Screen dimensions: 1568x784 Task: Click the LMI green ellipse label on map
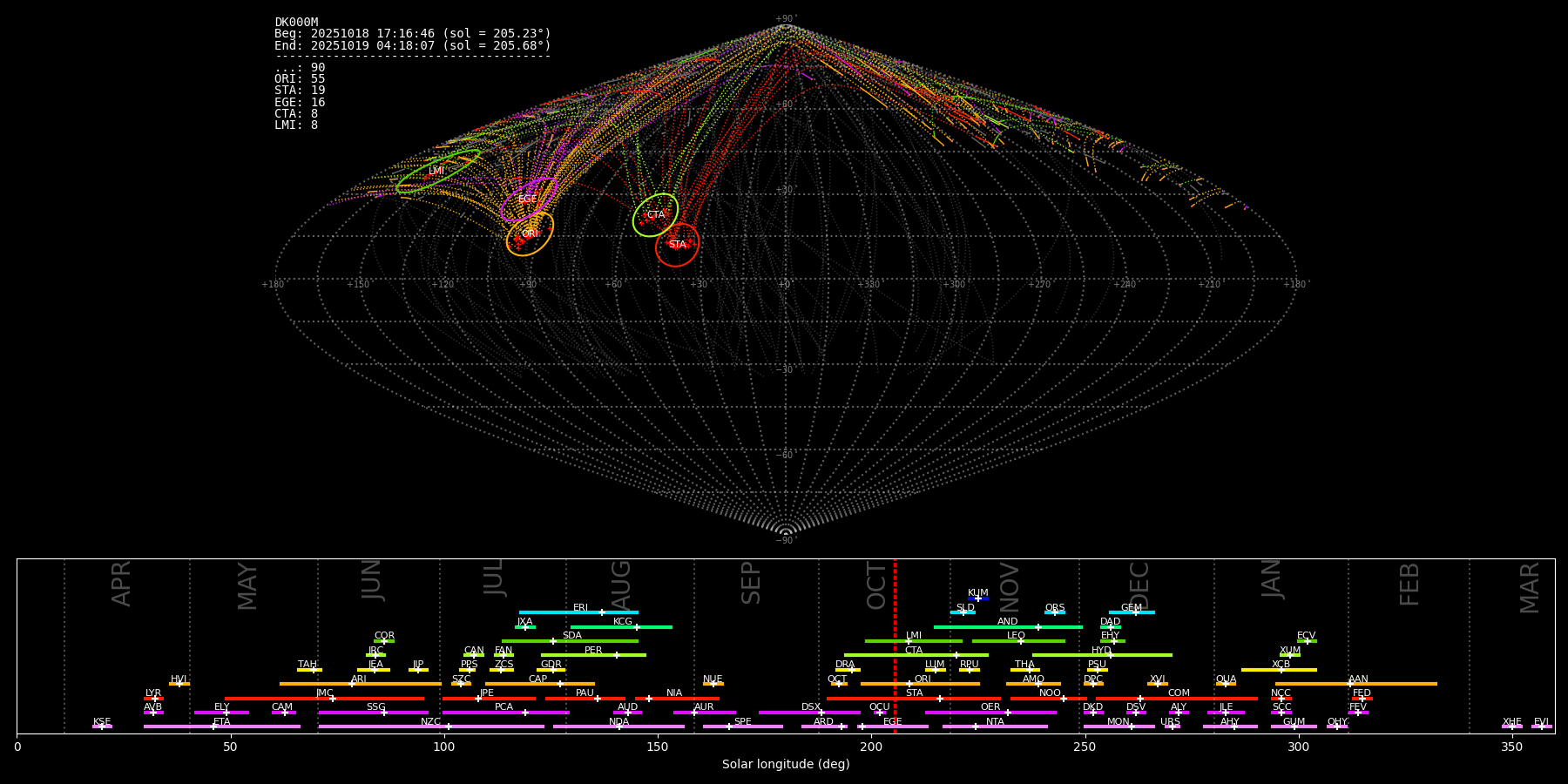click(x=436, y=172)
